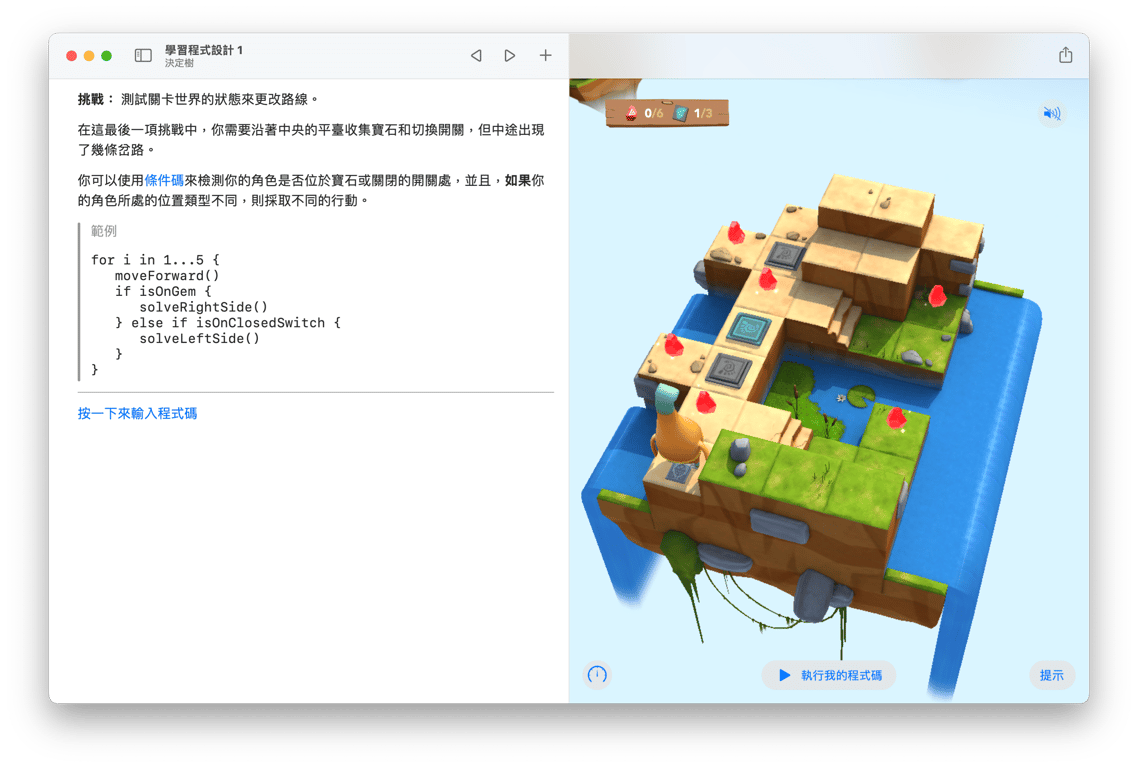1138x768 pixels.
Task: Maximize the window with green button
Action: point(106,56)
